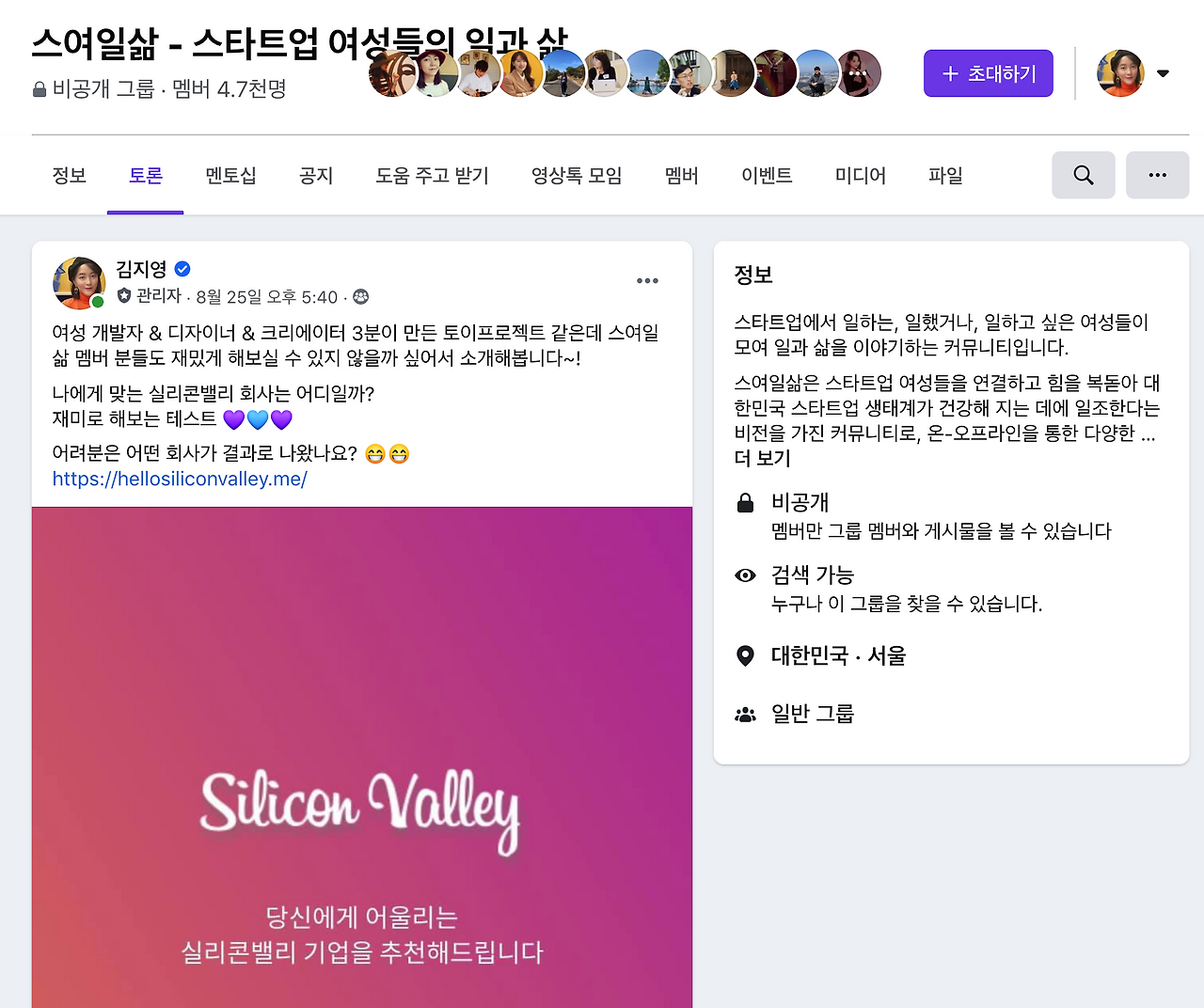Open the hellosiliconvalley.me link
Viewport: 1204px width, 1008px height.
click(x=180, y=479)
